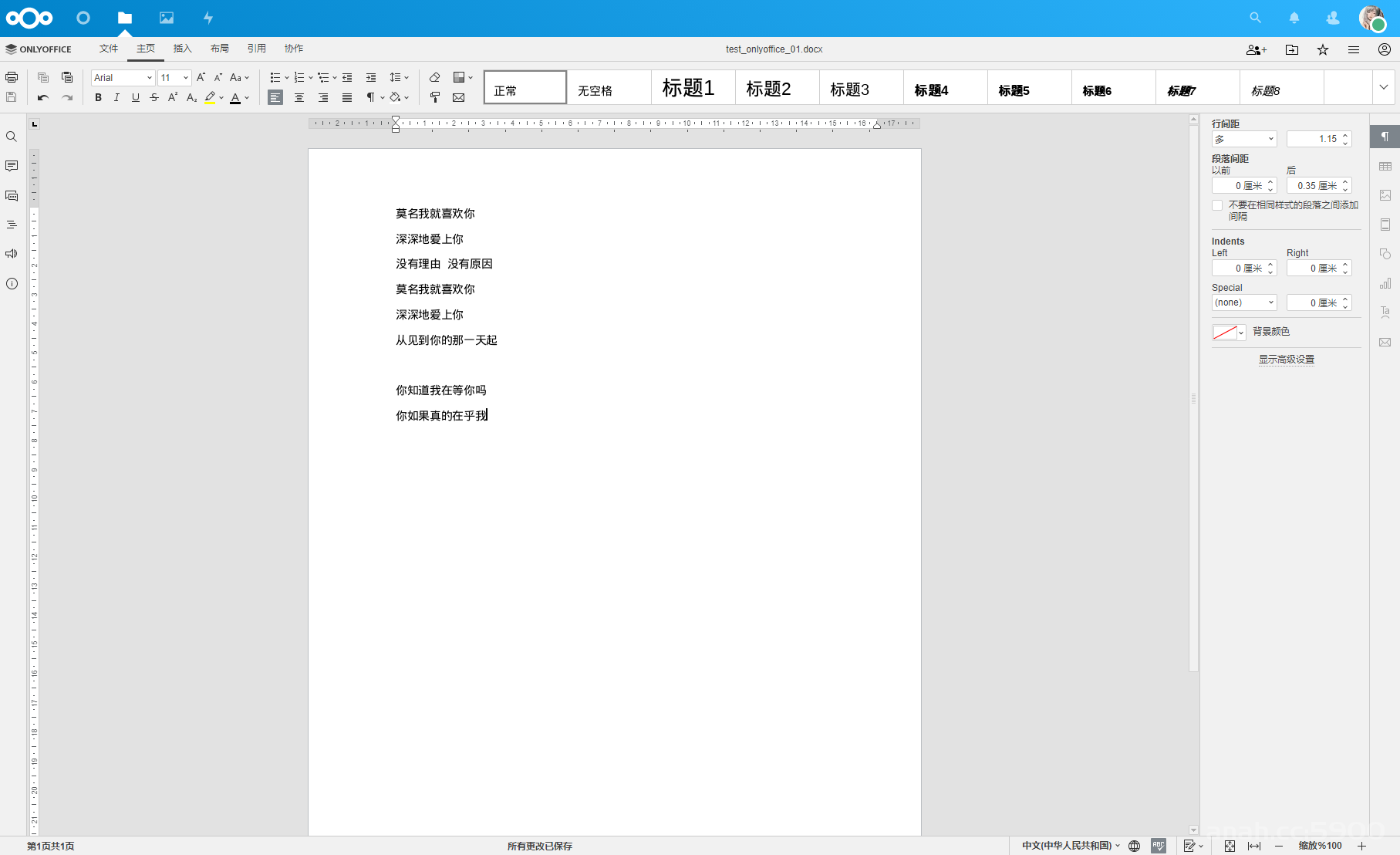Increase font size with the A-up icon

click(201, 77)
